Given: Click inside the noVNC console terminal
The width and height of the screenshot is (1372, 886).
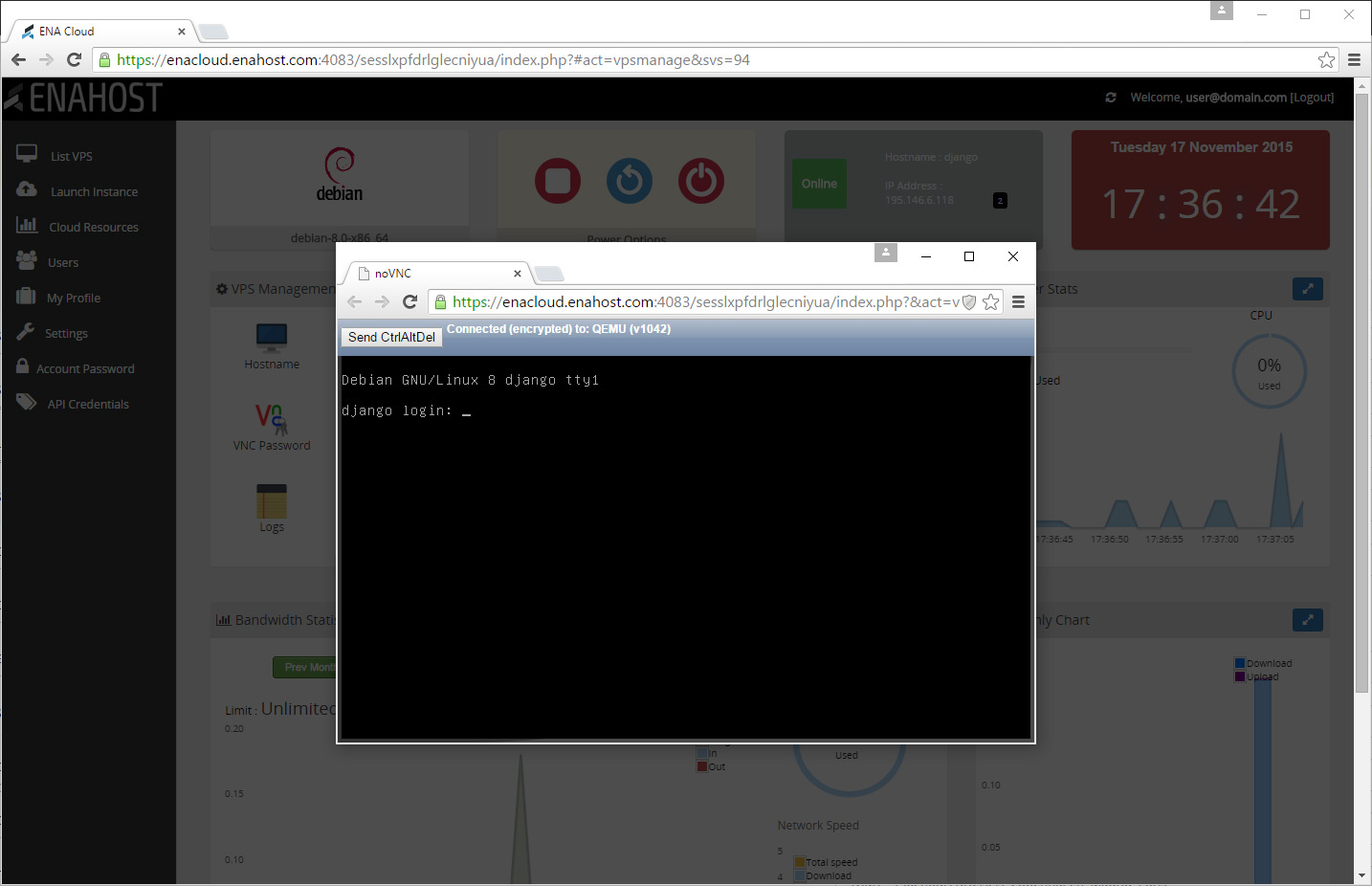Looking at the screenshot, I should click(x=685, y=547).
